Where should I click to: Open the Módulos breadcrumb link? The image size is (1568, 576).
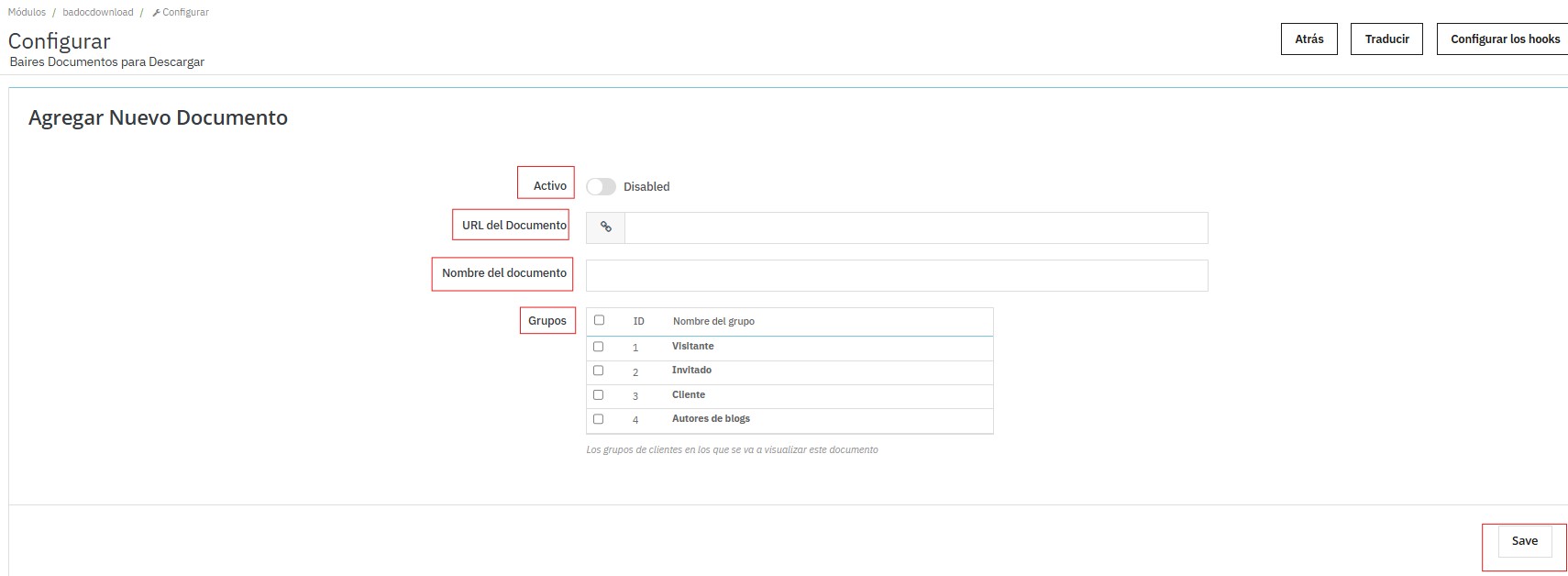[x=27, y=13]
